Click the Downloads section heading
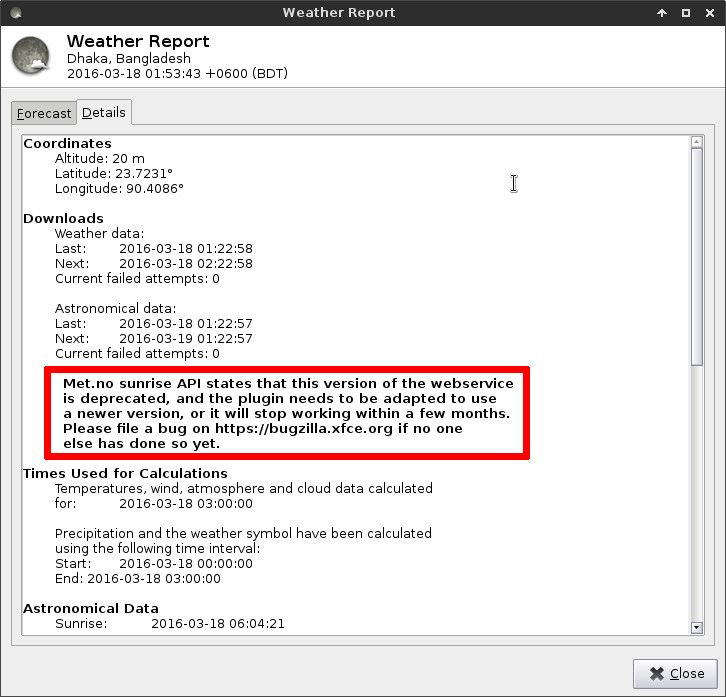The height and width of the screenshot is (697, 726). [x=63, y=218]
